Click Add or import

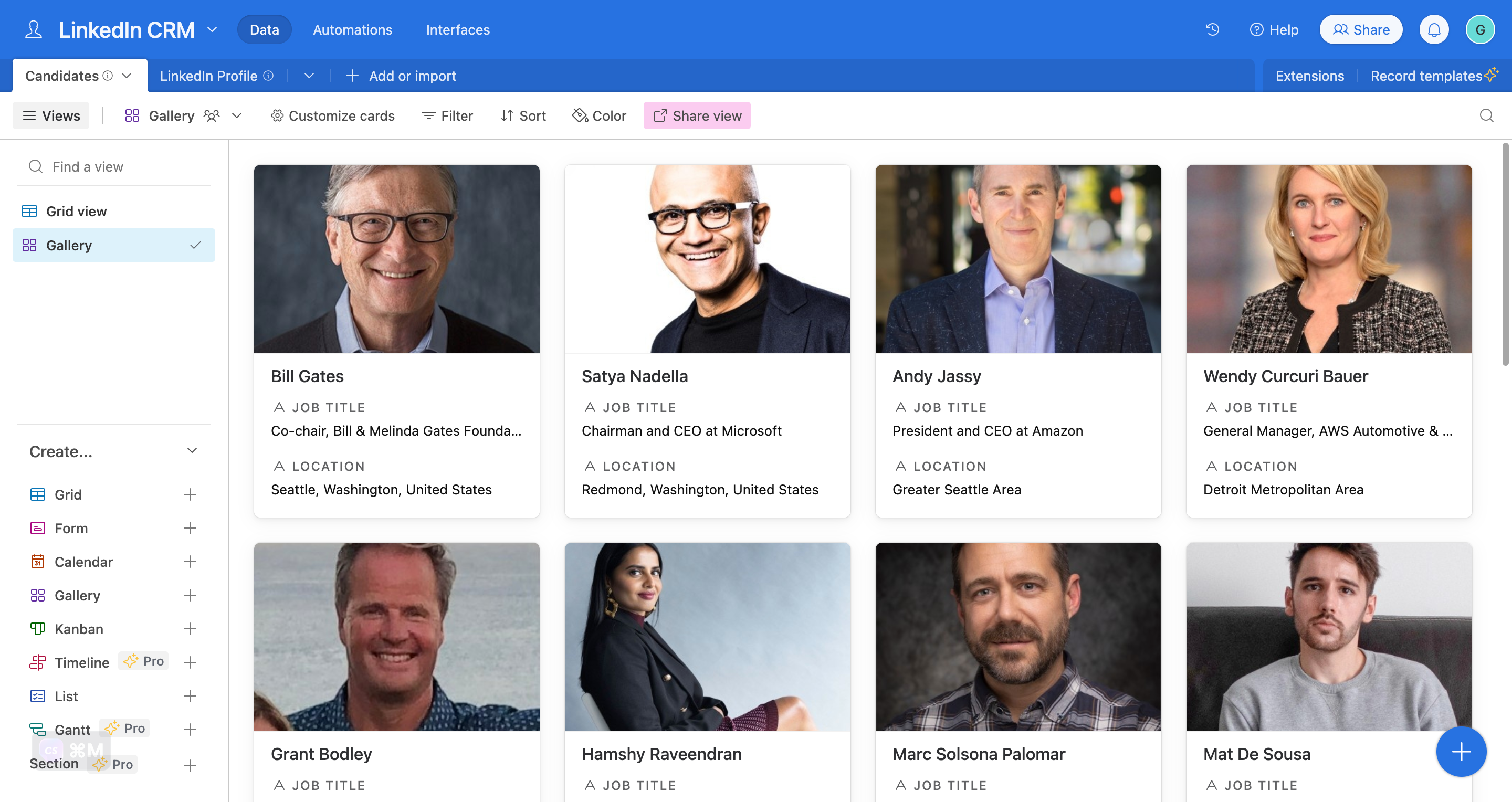click(401, 76)
